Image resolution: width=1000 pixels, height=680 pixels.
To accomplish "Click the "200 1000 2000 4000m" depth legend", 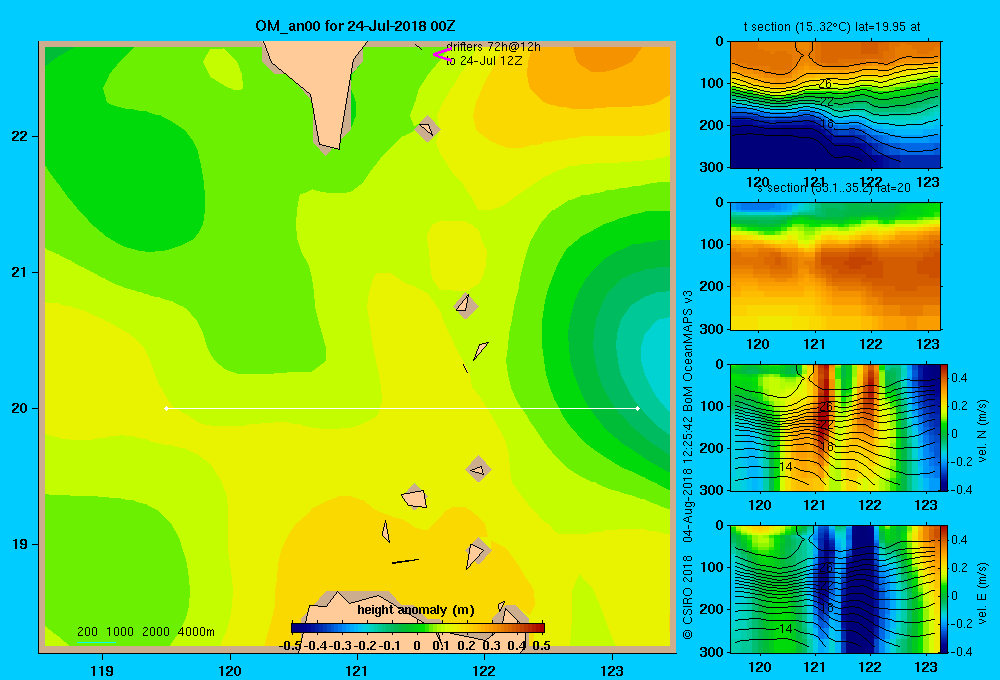I will [145, 632].
